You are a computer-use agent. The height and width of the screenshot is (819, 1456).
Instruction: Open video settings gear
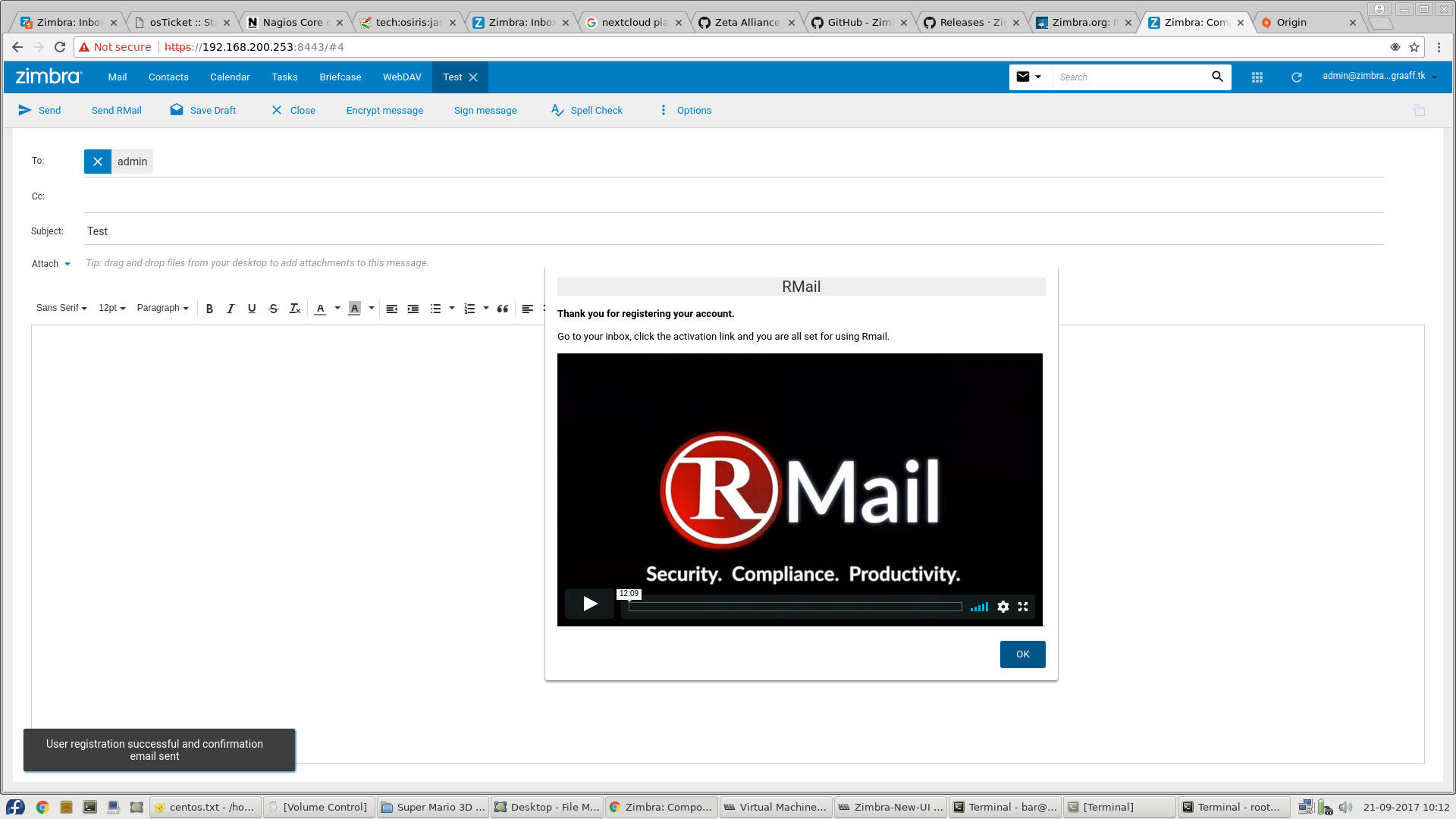pos(1003,607)
